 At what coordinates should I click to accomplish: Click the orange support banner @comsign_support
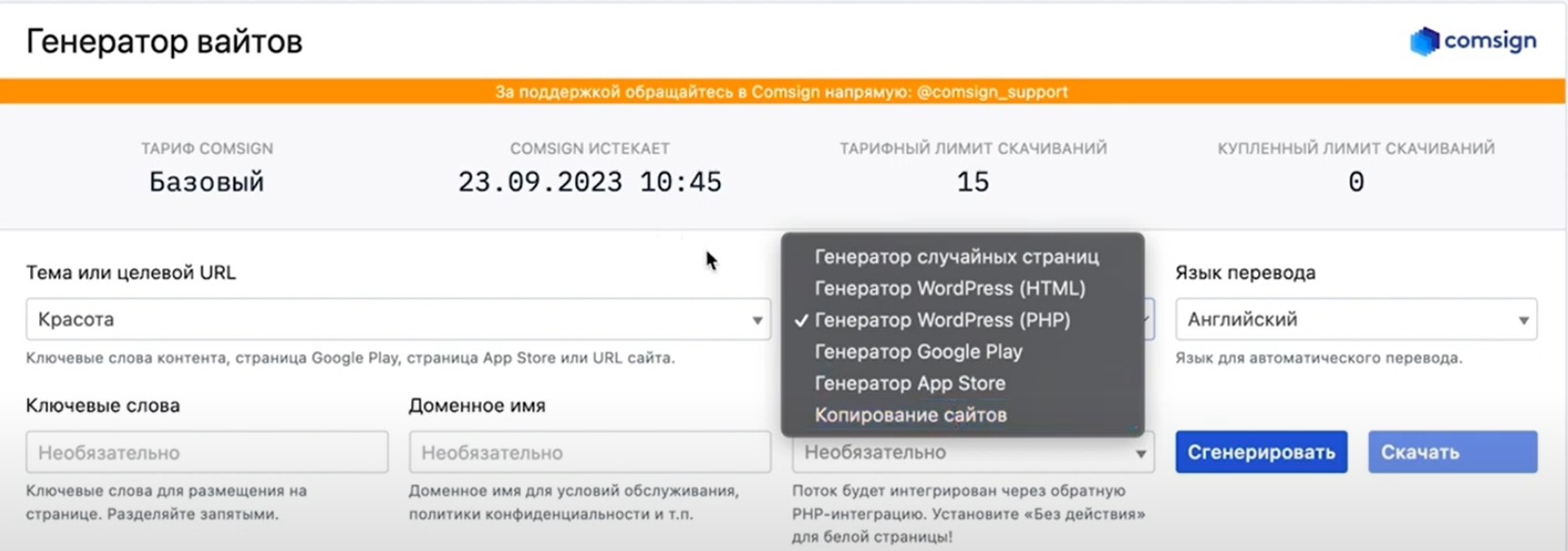tap(782, 92)
